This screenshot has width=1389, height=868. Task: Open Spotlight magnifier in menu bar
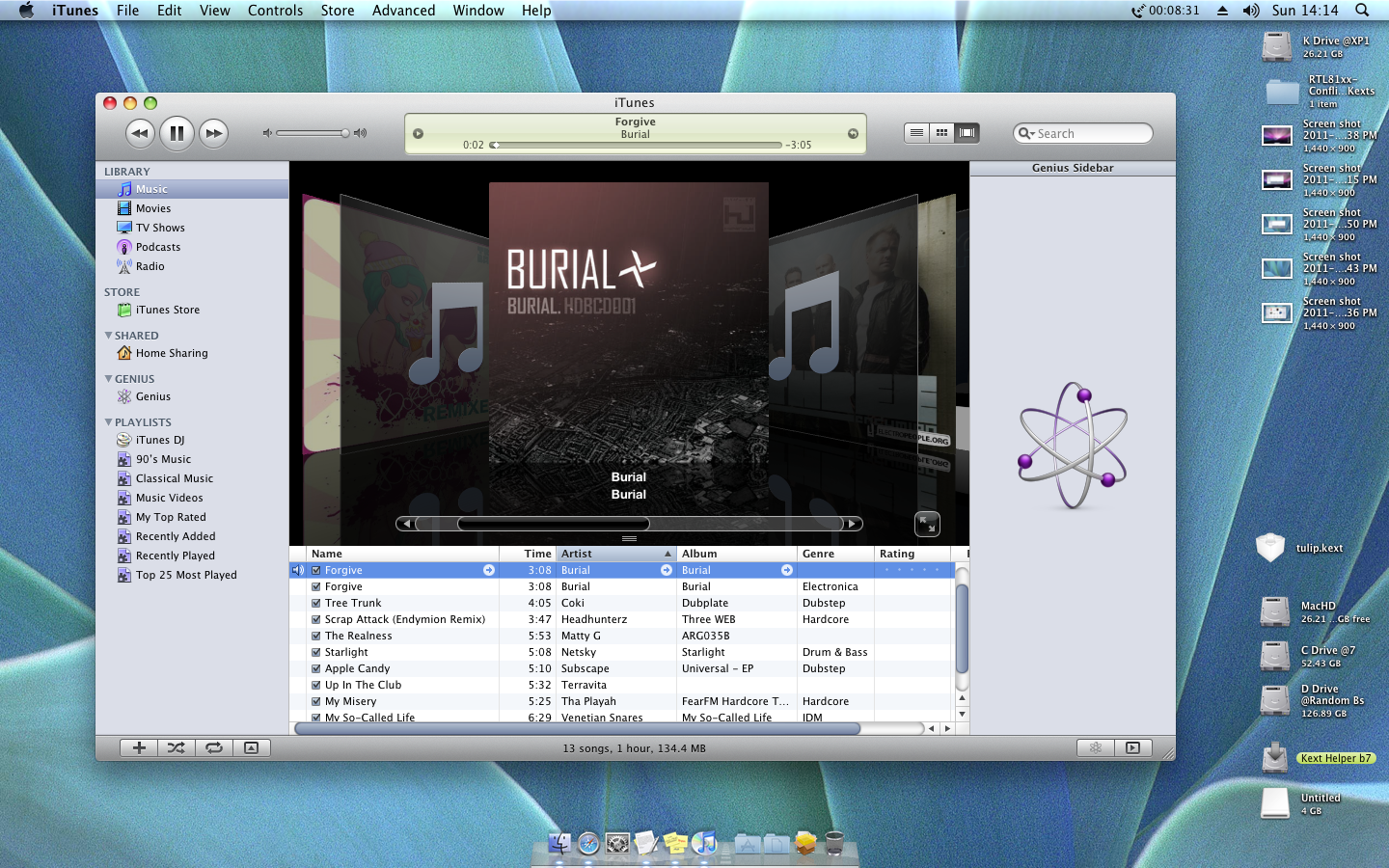1362,11
